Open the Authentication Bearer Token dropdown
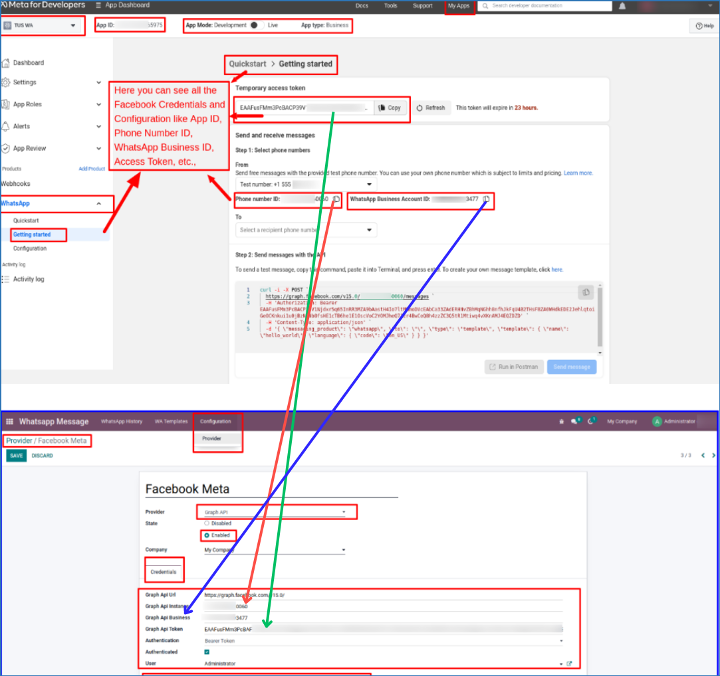This screenshot has width=720, height=676. 383,641
